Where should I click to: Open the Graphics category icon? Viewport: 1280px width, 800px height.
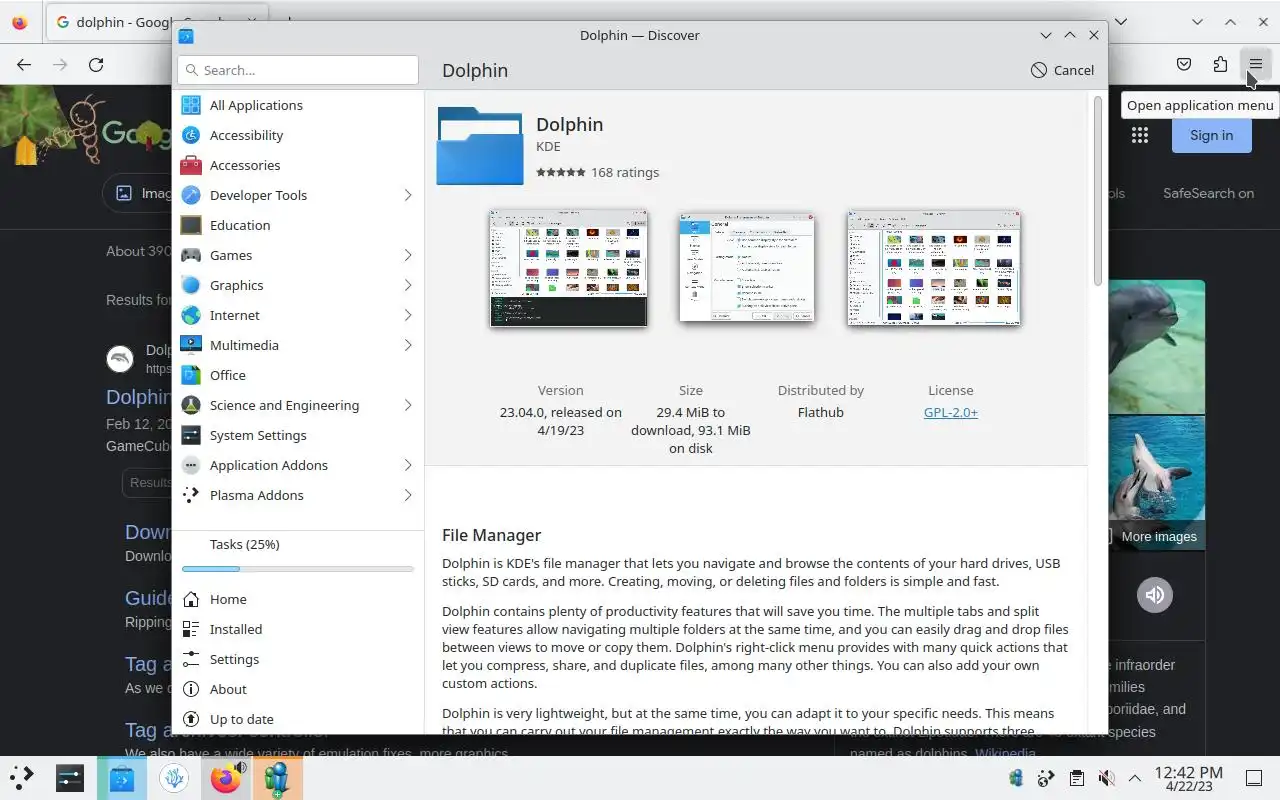(191, 285)
